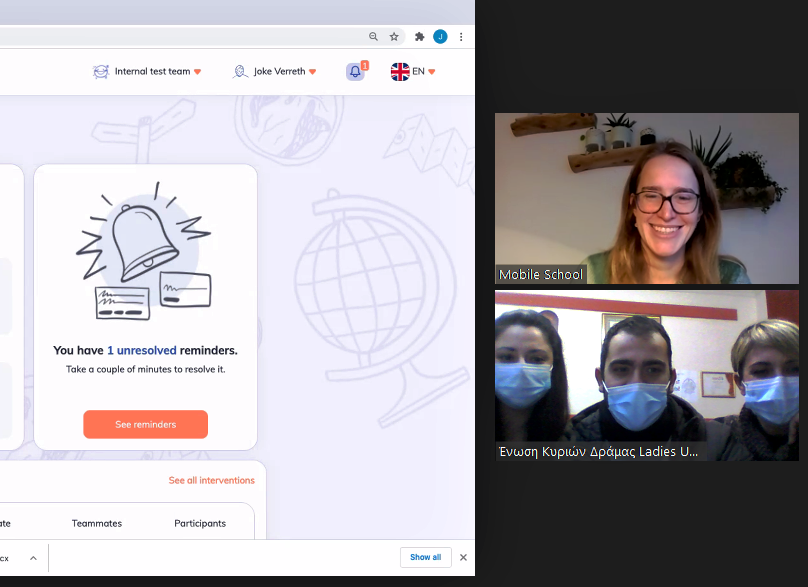The width and height of the screenshot is (808, 587).
Task: Click the zoom magnifier icon in address bar
Action: [373, 37]
